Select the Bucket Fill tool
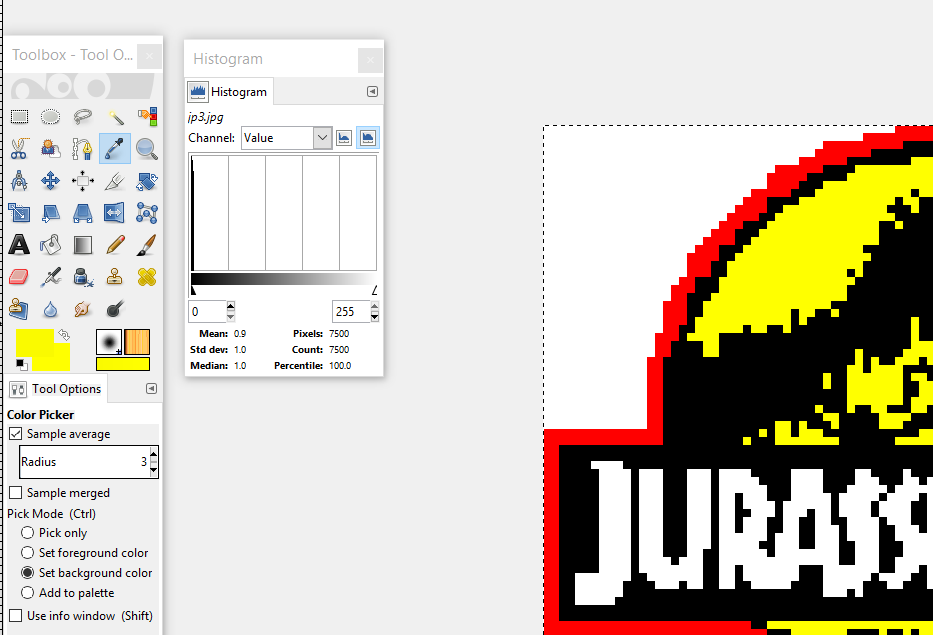 [x=51, y=245]
